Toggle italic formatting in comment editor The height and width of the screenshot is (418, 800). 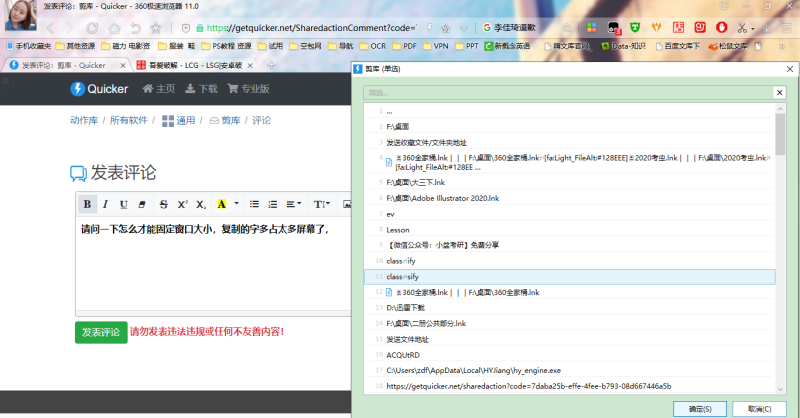(x=105, y=204)
